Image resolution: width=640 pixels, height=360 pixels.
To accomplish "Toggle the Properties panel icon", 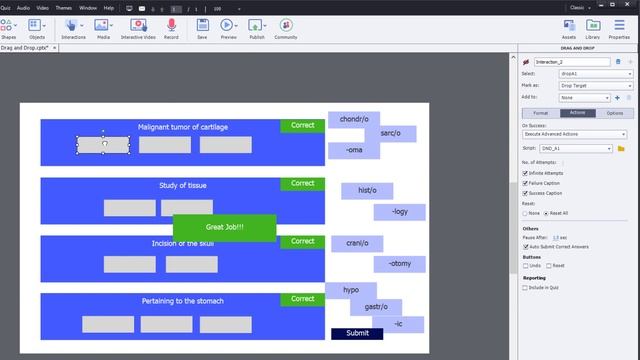I will click(619, 25).
